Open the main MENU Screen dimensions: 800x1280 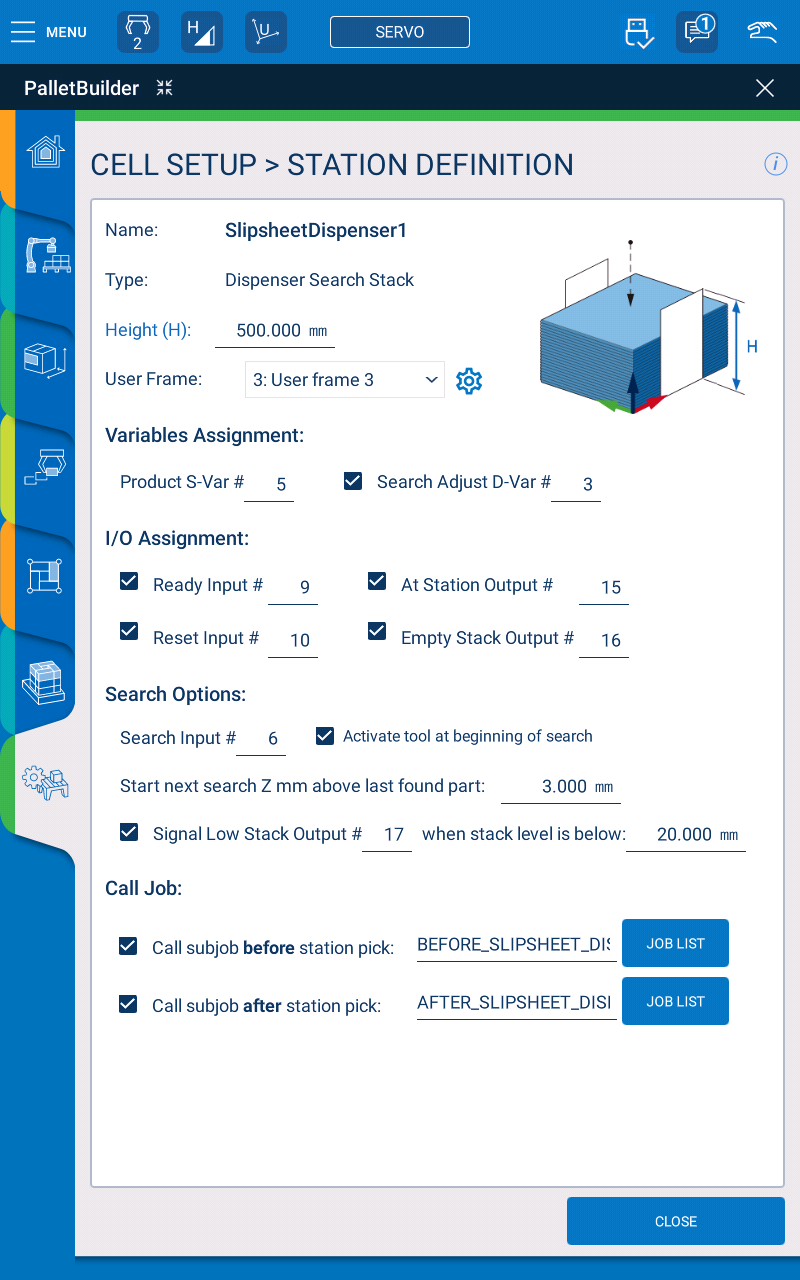pyautogui.click(x=49, y=32)
